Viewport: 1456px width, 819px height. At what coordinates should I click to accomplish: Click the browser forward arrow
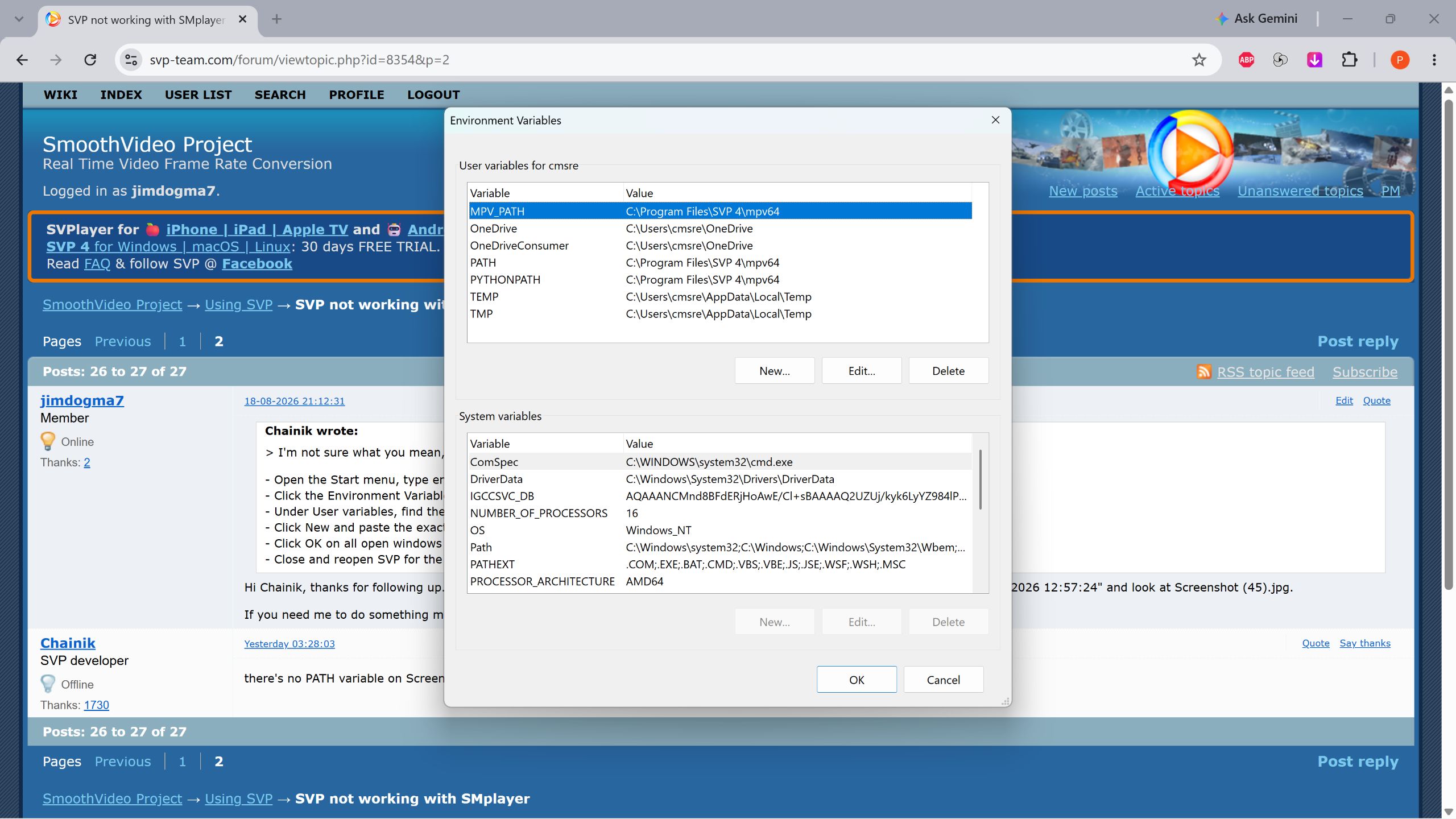(x=56, y=60)
